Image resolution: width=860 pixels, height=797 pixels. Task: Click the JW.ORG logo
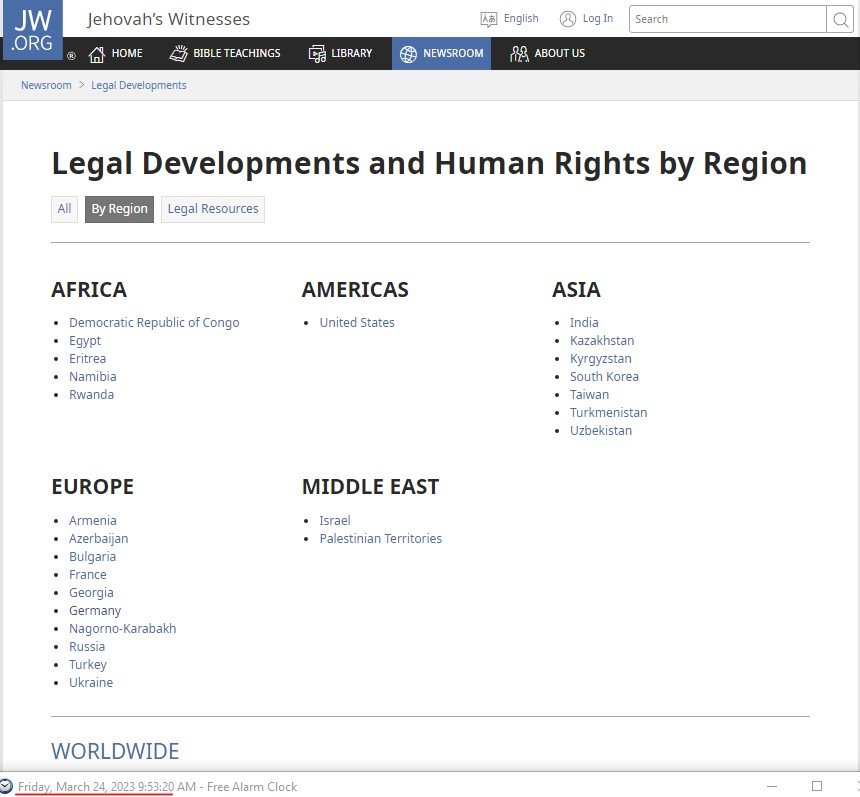pyautogui.click(x=32, y=29)
